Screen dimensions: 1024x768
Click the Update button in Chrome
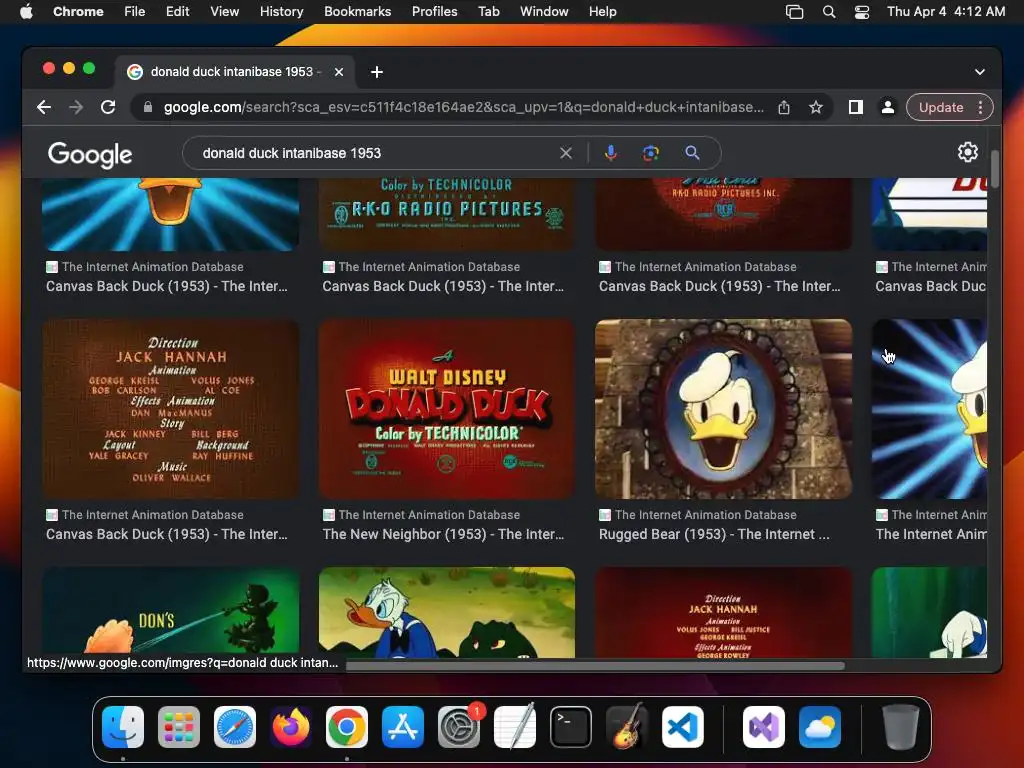[941, 107]
